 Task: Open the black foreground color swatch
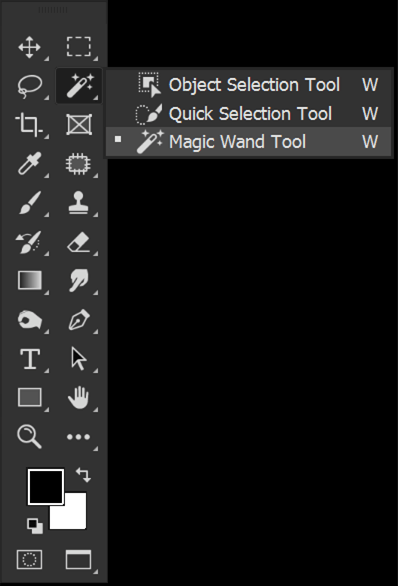tap(46, 487)
